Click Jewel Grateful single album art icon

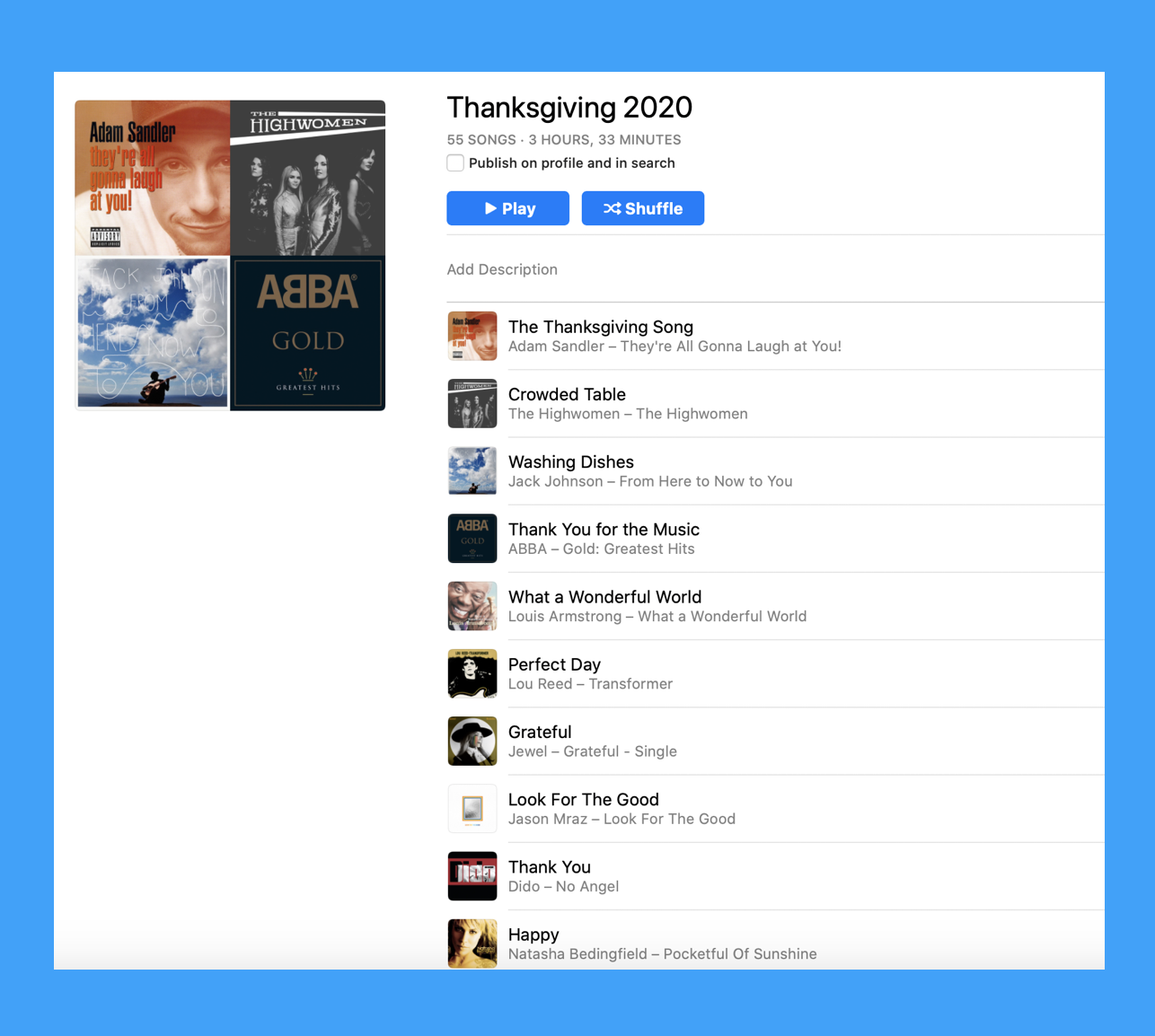click(x=472, y=741)
